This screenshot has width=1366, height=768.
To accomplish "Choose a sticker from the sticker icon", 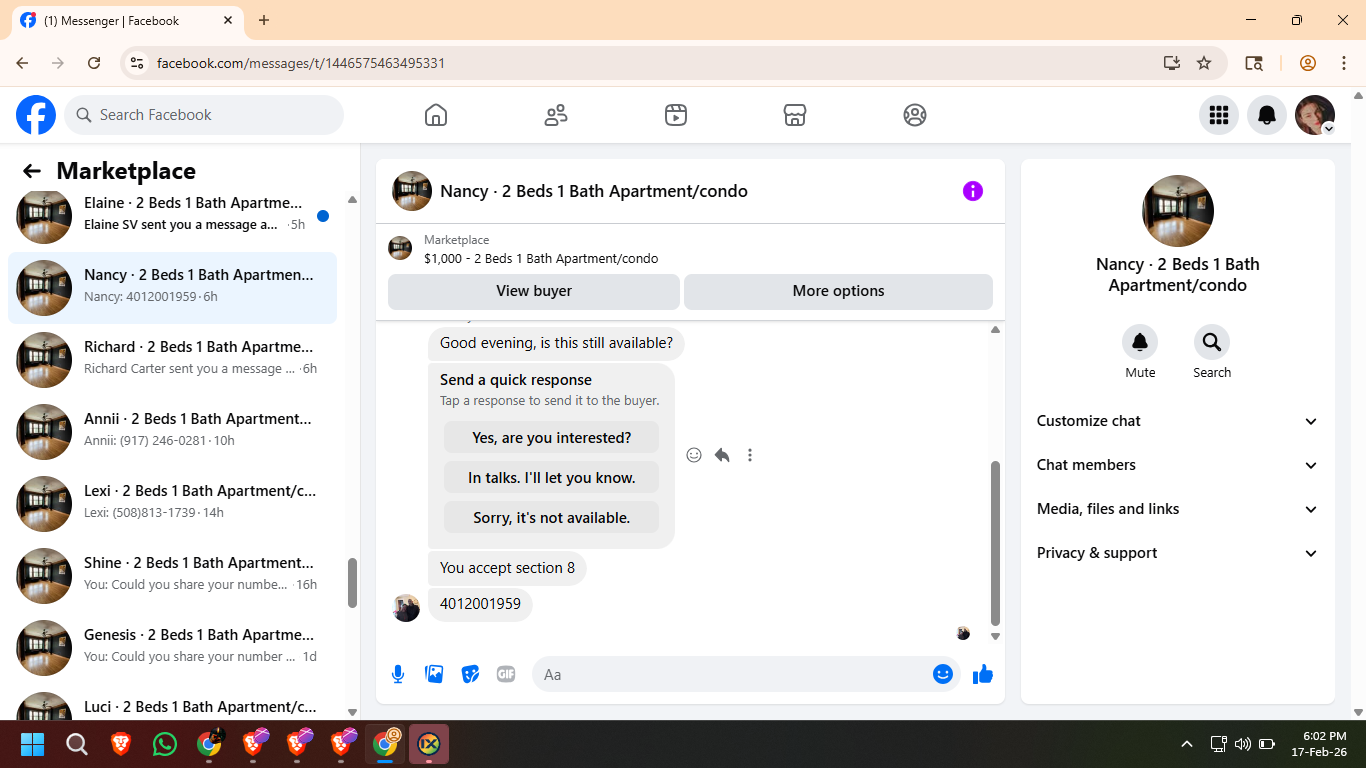I will [x=470, y=674].
